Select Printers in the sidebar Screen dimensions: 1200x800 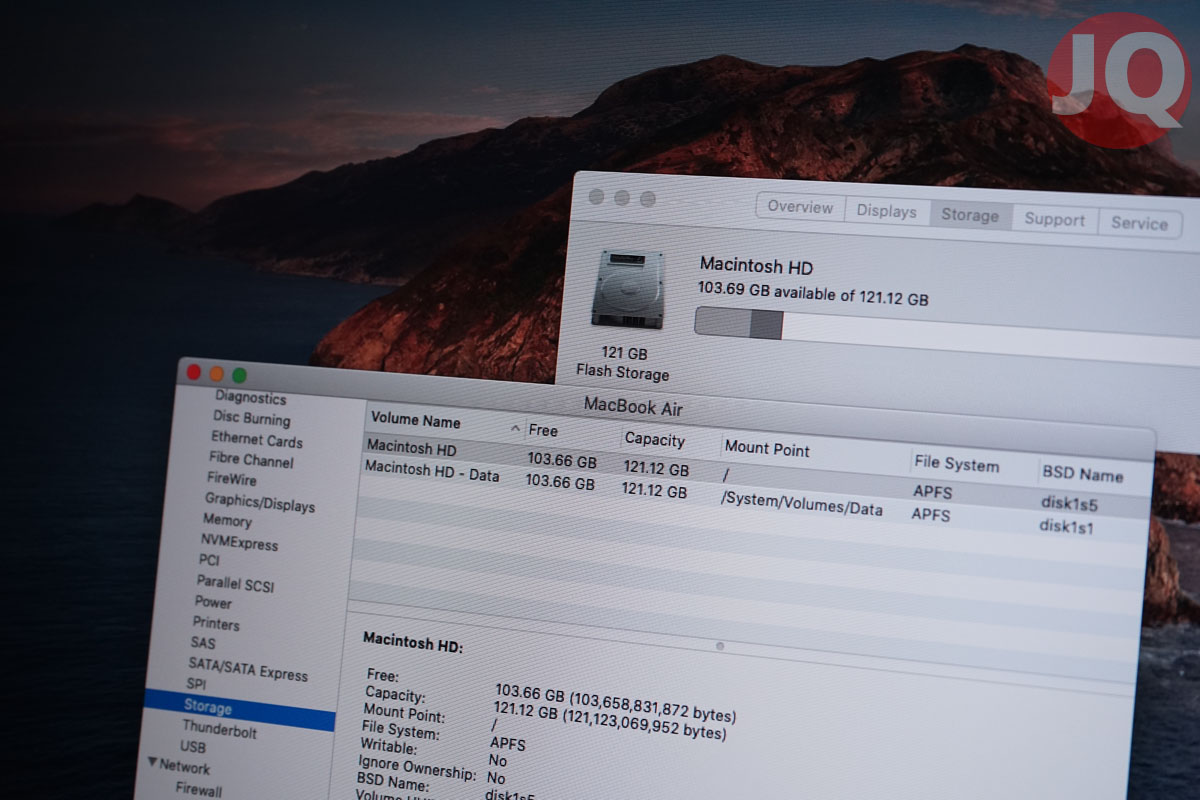point(216,623)
